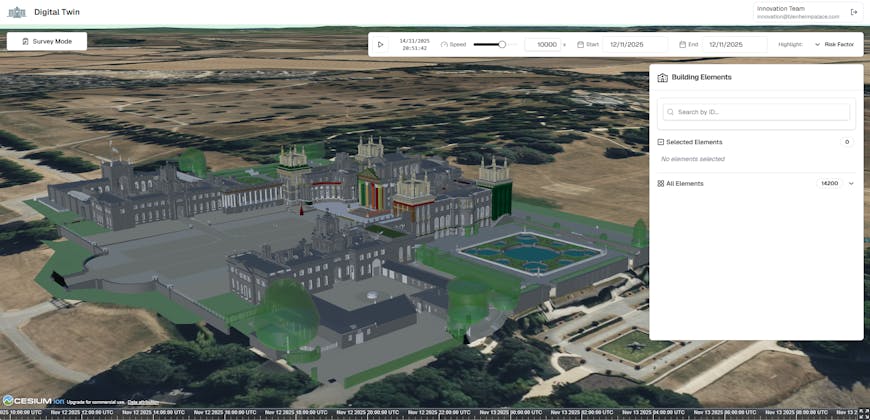This screenshot has height=420, width=870.
Task: Click the Nov 13 2025 02:00:00 UTC timeline mark
Action: point(581,413)
